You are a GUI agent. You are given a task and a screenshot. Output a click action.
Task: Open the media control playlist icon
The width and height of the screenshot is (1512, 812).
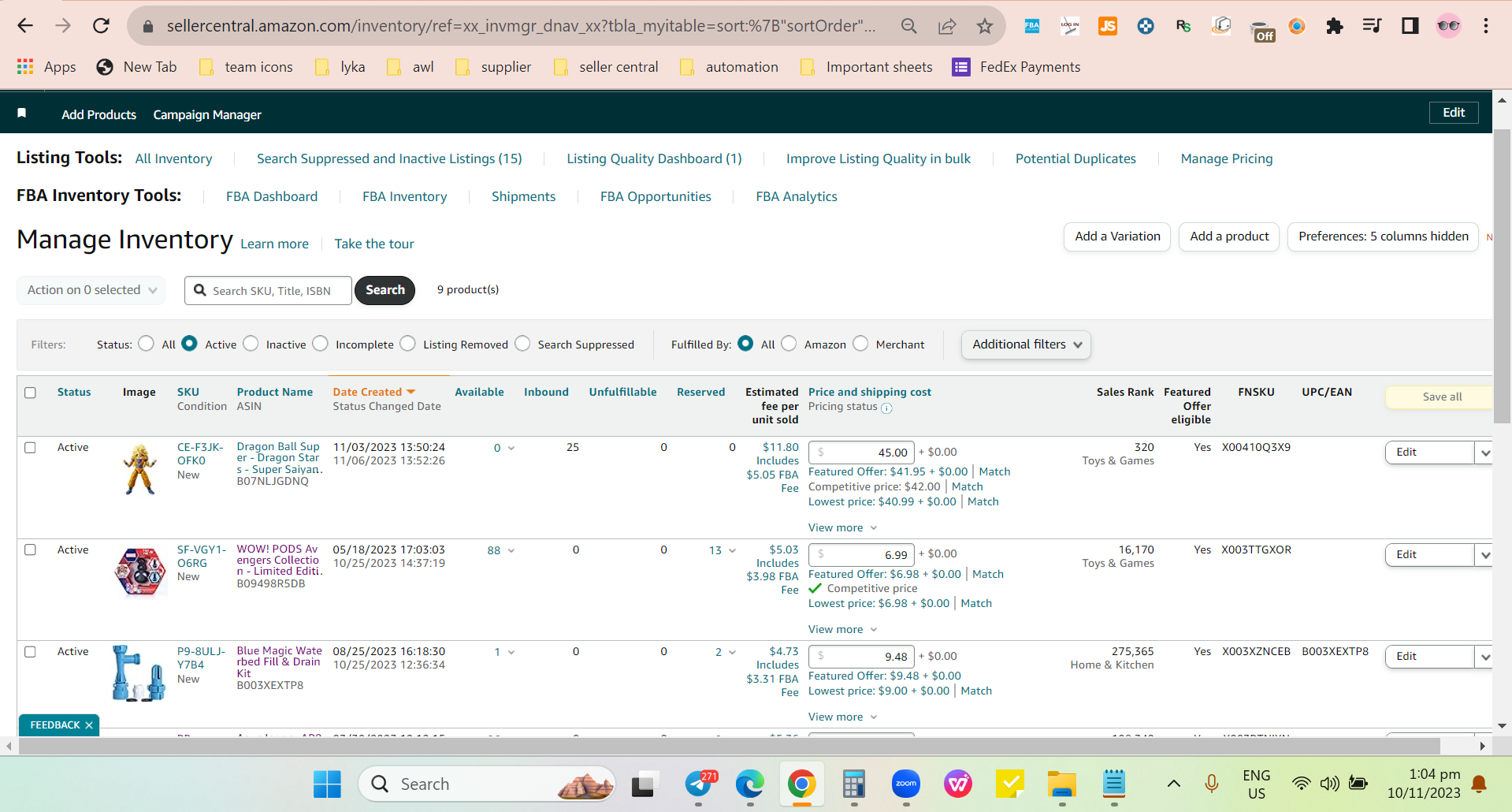click(x=1373, y=26)
